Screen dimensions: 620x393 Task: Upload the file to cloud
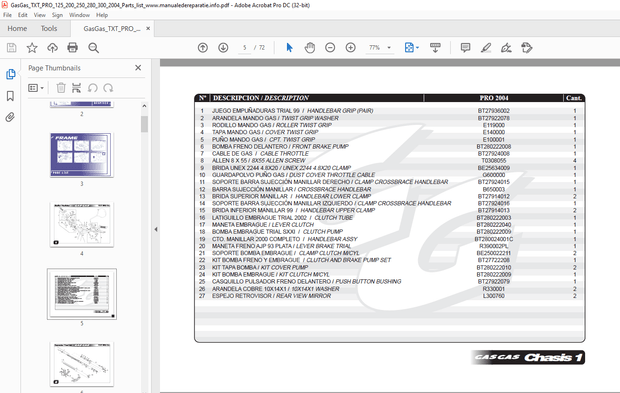click(52, 48)
